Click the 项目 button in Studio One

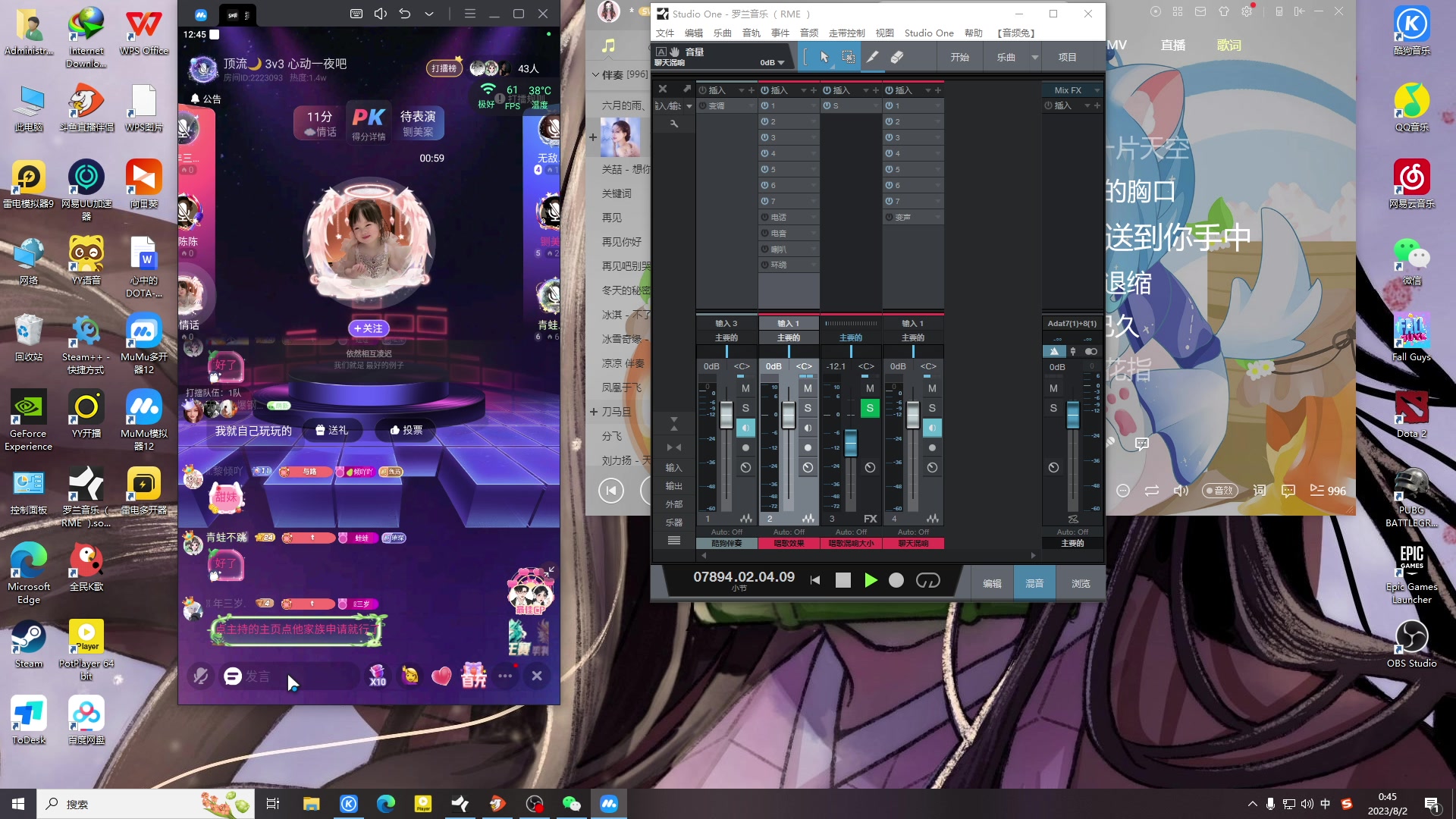point(1067,57)
